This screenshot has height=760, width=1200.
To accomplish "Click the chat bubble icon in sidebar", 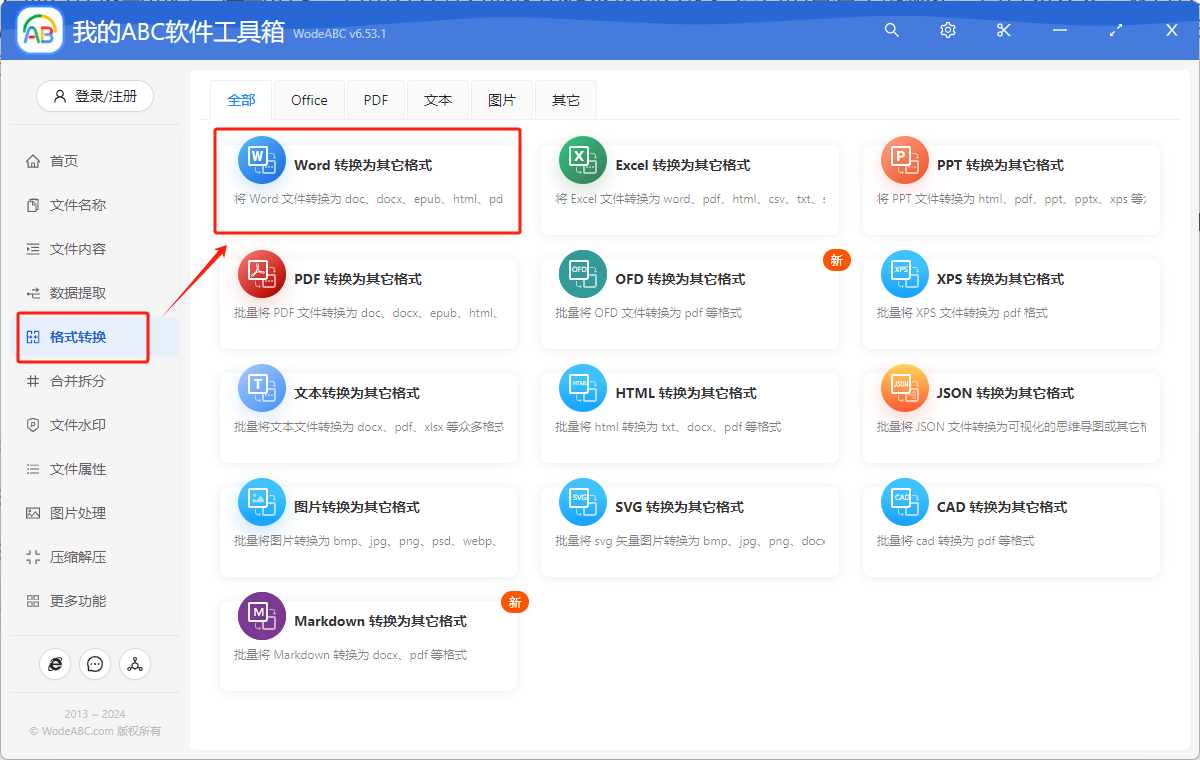I will tap(95, 663).
